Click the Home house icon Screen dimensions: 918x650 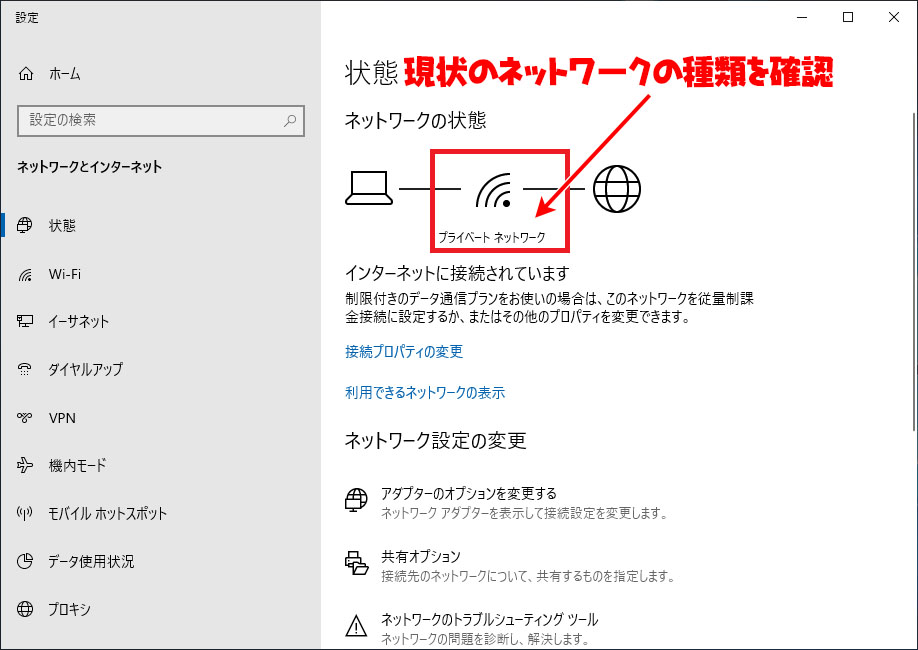26,74
